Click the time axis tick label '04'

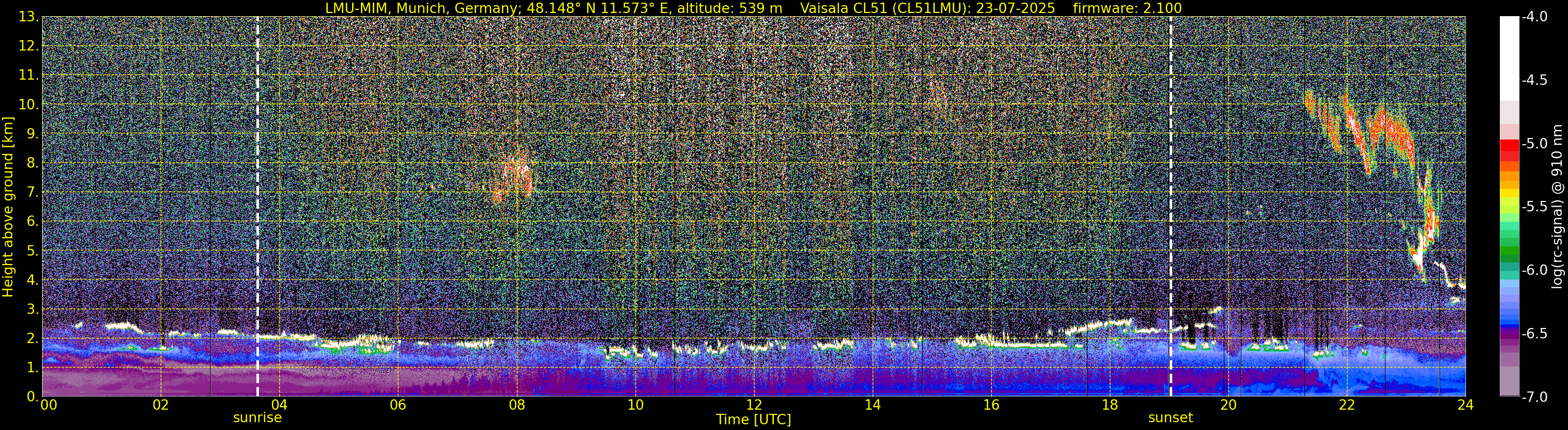click(279, 405)
